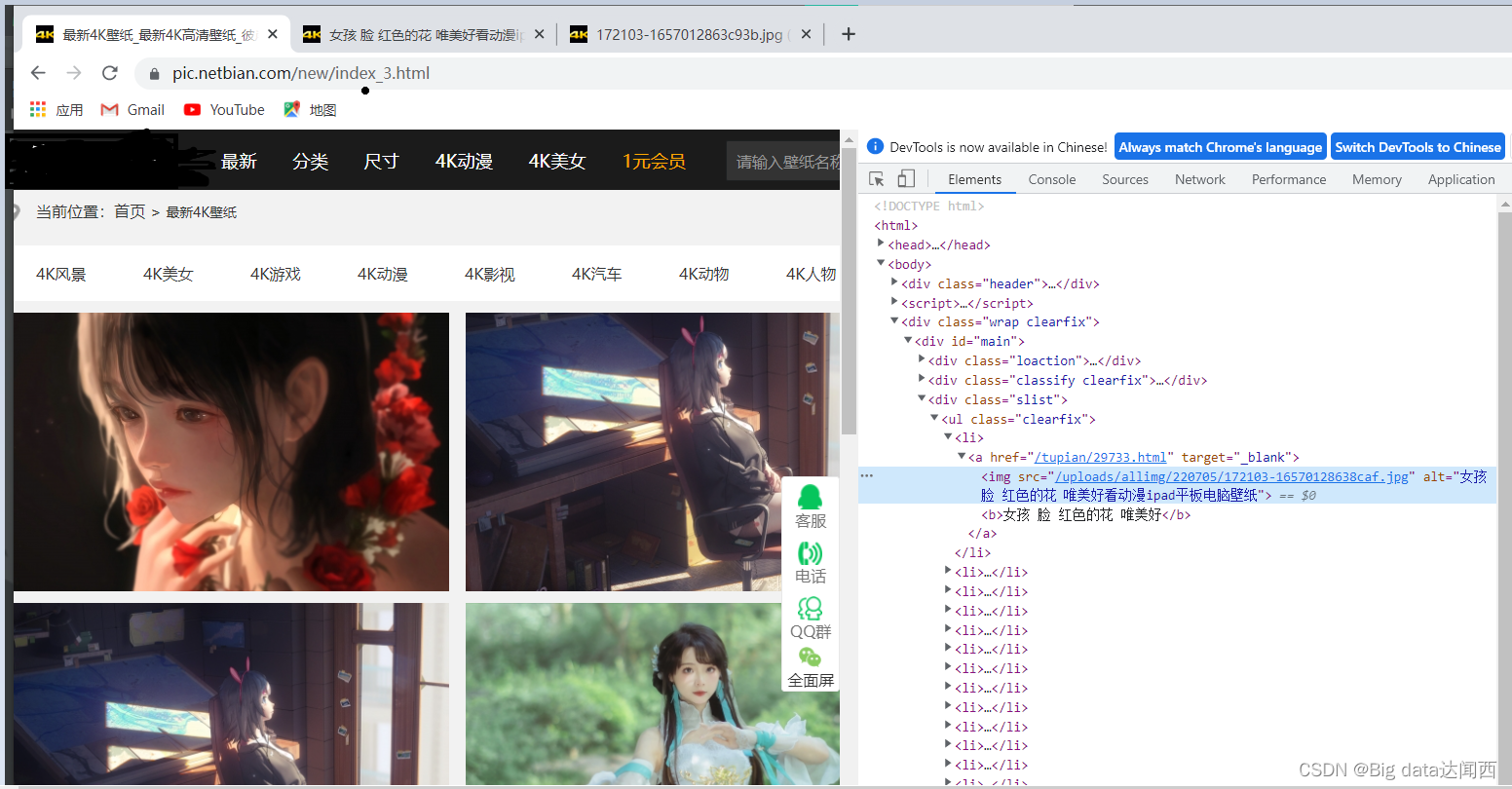
Task: Open the YouTube bookmark
Action: pos(224,110)
